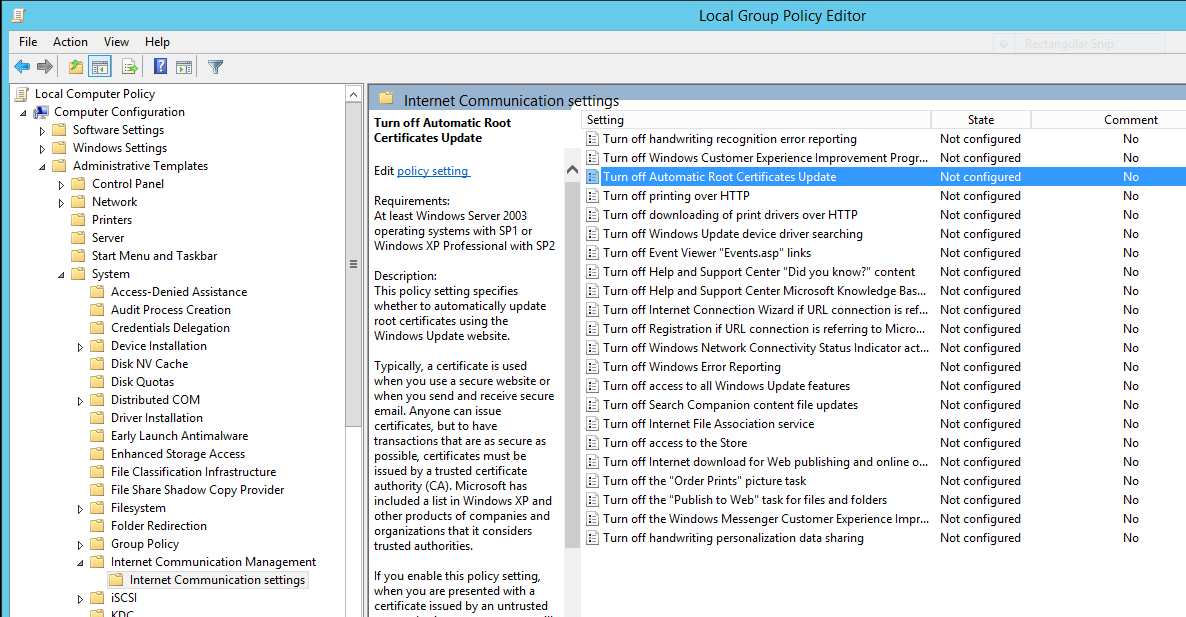Click policy icon beside Turn off Windows Error Reporting
Viewport: 1186px width, 617px height.
click(592, 367)
